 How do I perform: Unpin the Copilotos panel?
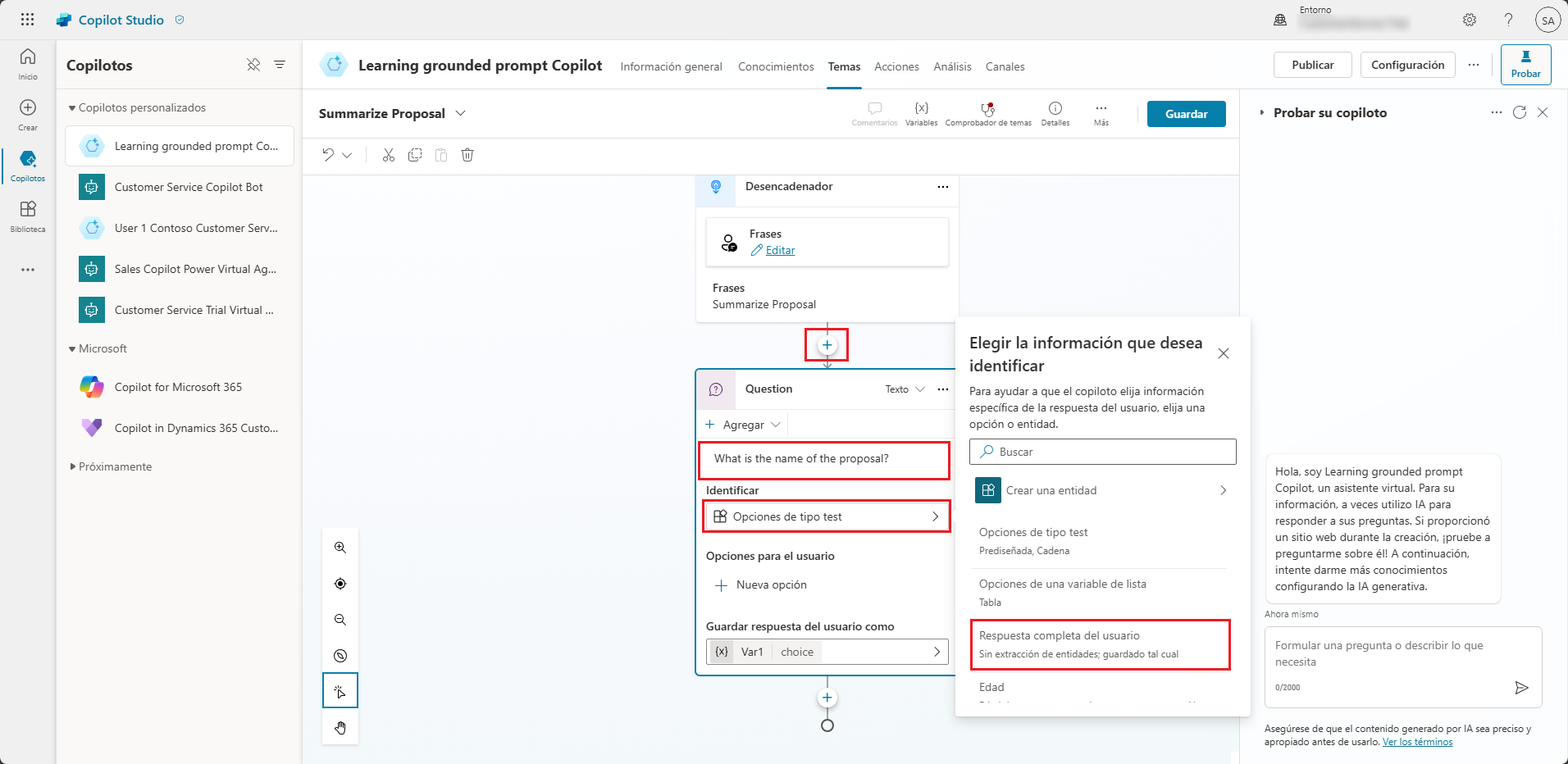point(253,65)
